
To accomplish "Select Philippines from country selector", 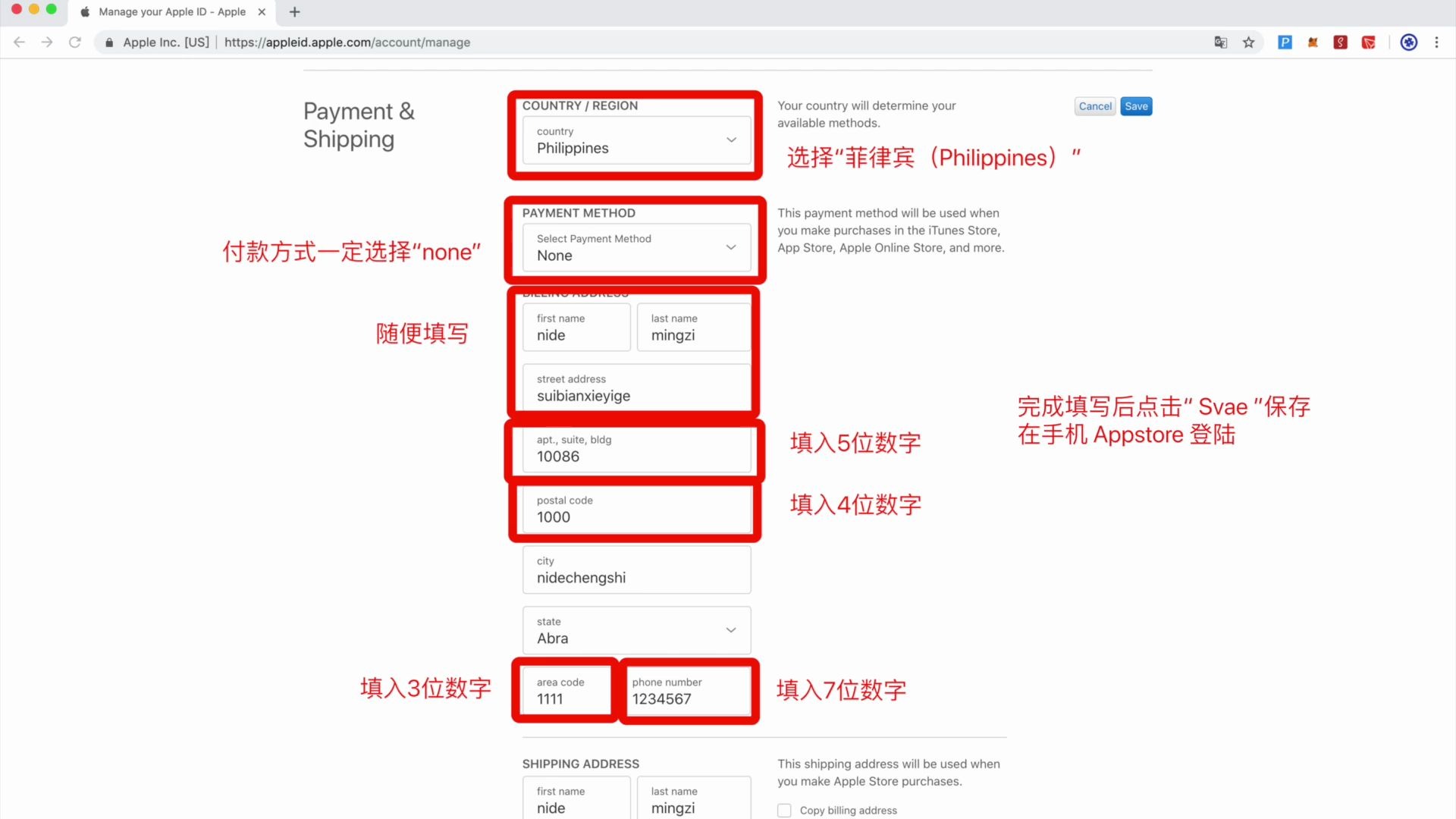I will click(635, 140).
